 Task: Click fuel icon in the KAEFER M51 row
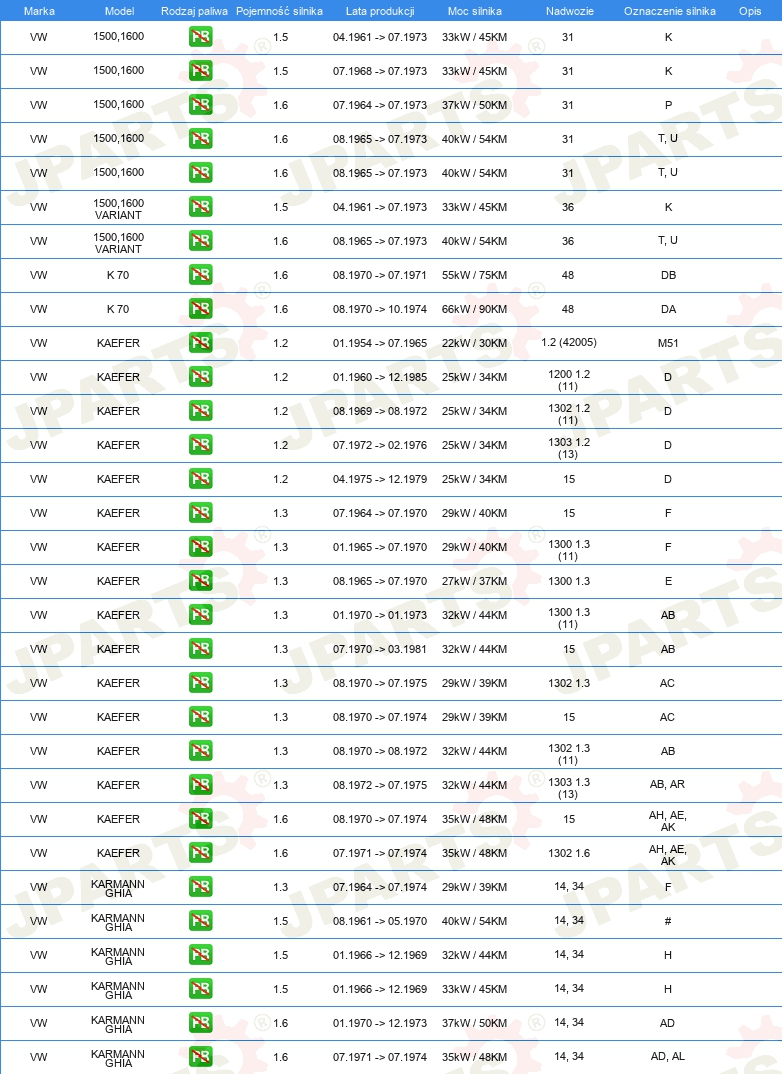[201, 342]
